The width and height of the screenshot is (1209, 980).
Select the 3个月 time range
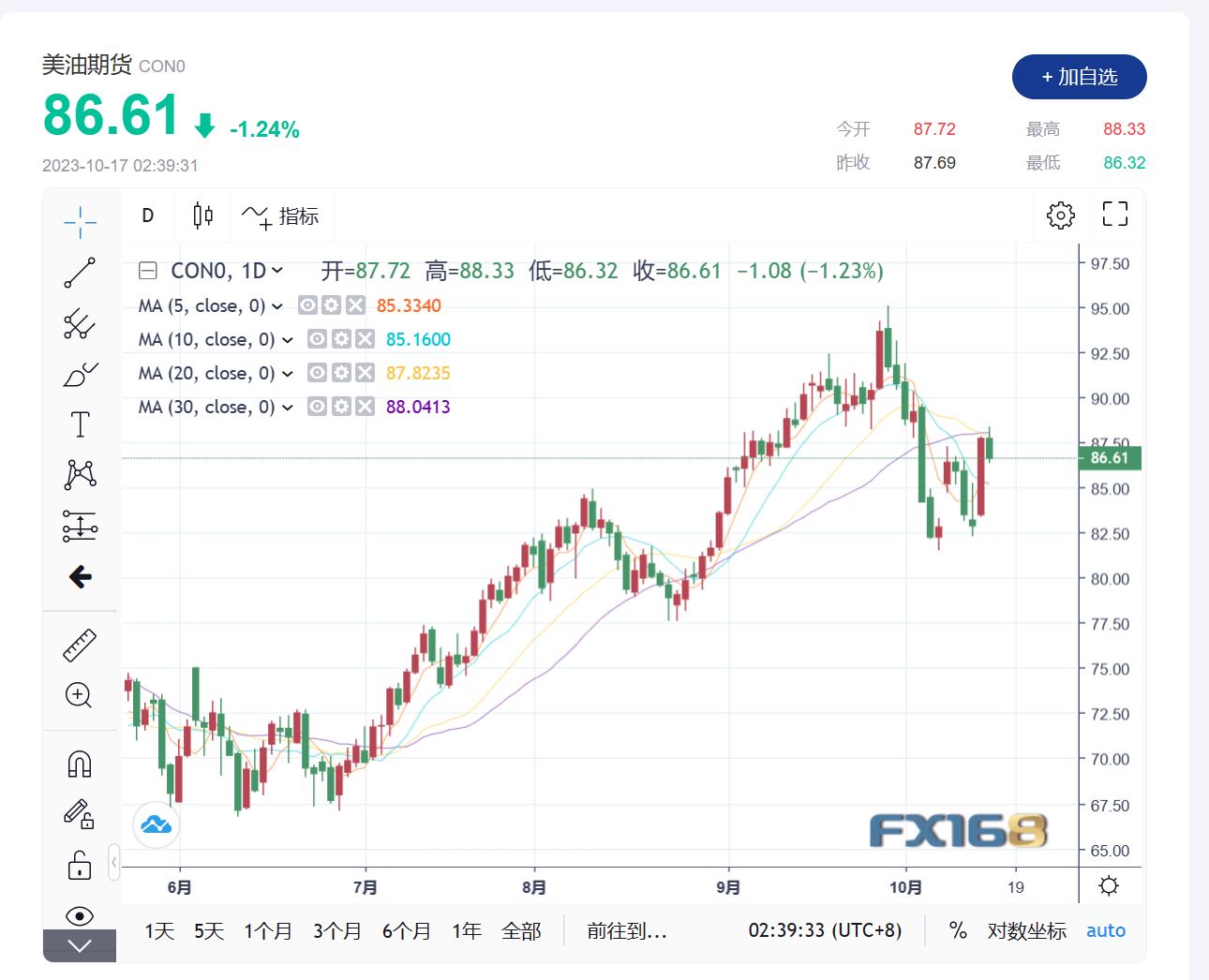pos(336,931)
